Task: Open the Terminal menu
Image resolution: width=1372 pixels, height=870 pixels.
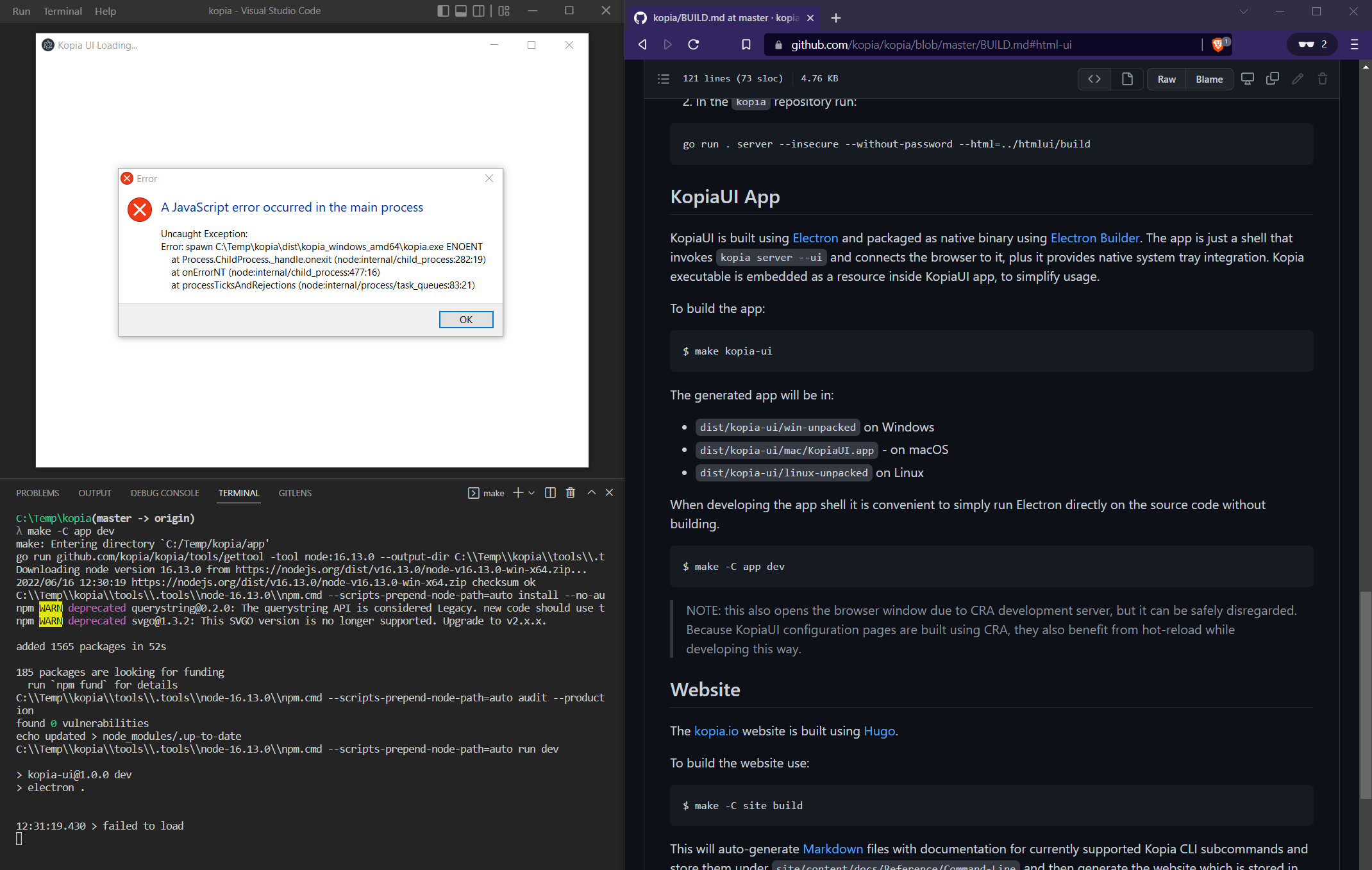Action: [62, 11]
